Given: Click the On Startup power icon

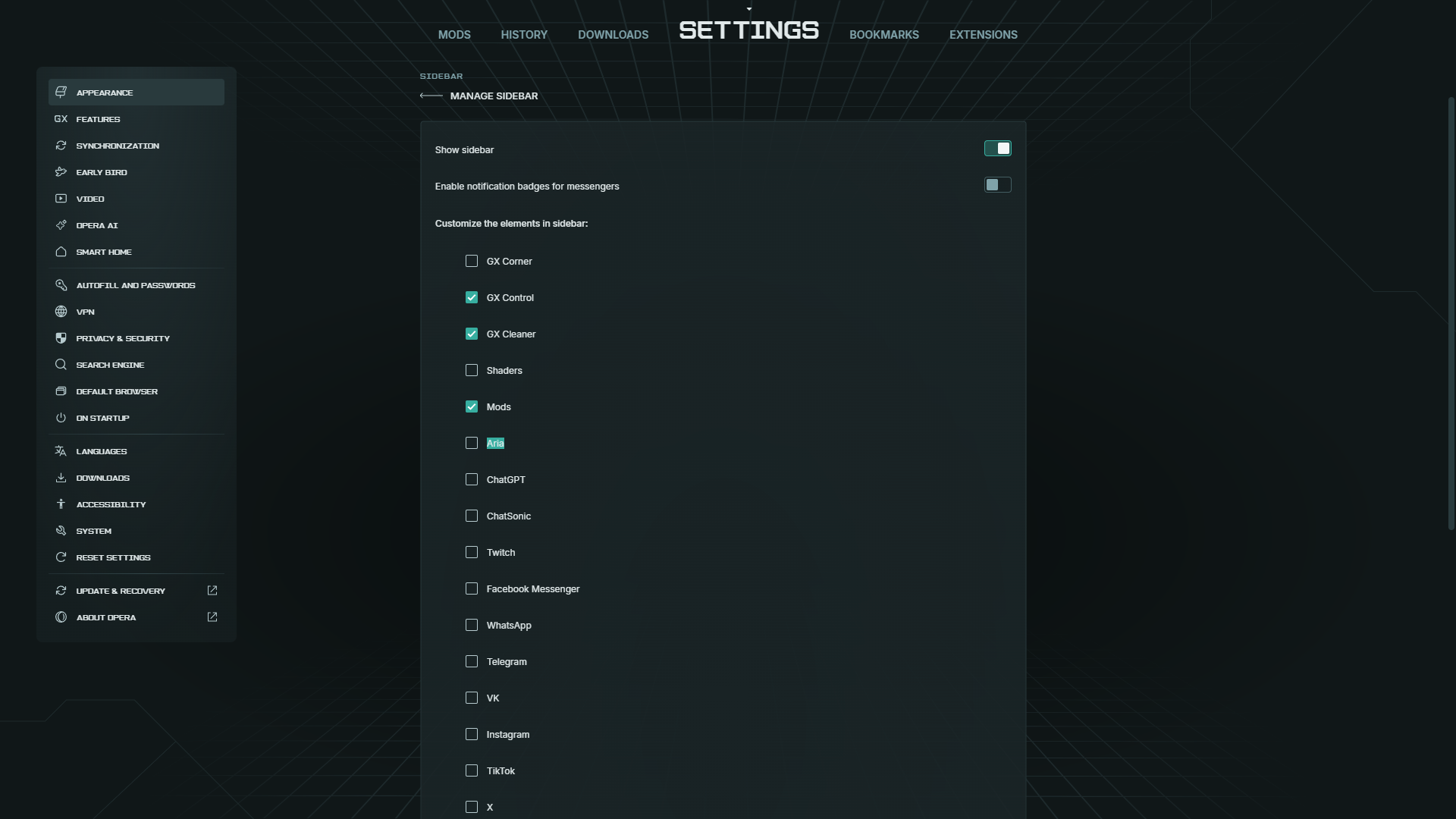Looking at the screenshot, I should pos(61,418).
